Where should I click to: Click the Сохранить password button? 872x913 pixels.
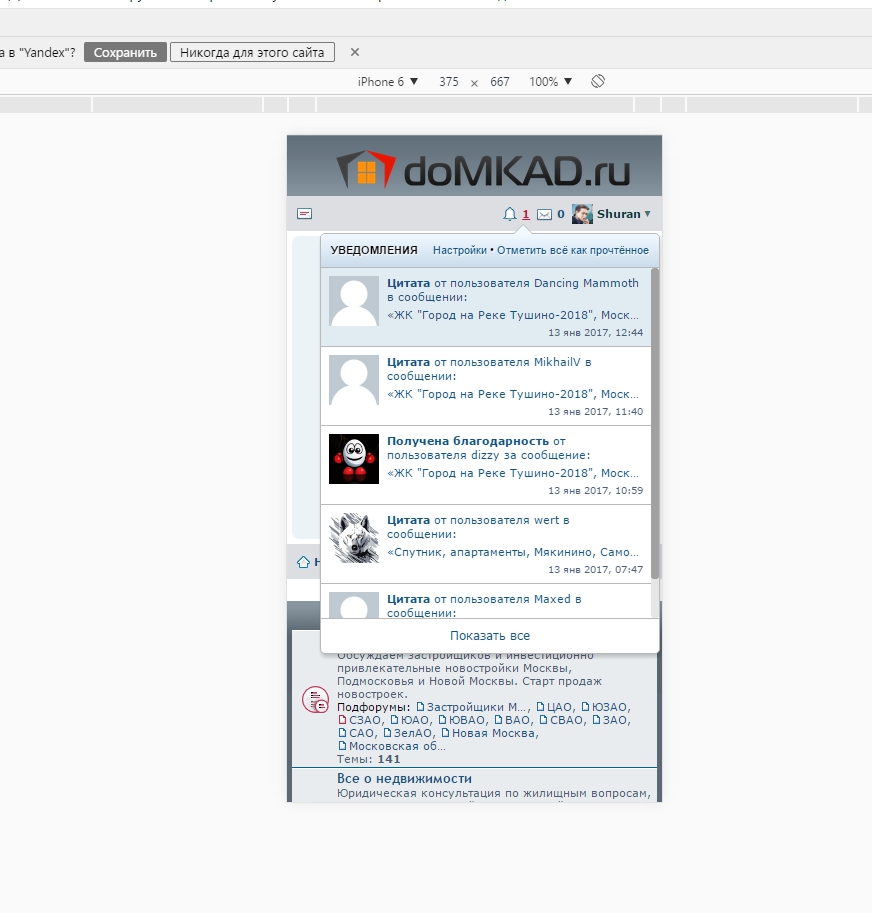[125, 52]
